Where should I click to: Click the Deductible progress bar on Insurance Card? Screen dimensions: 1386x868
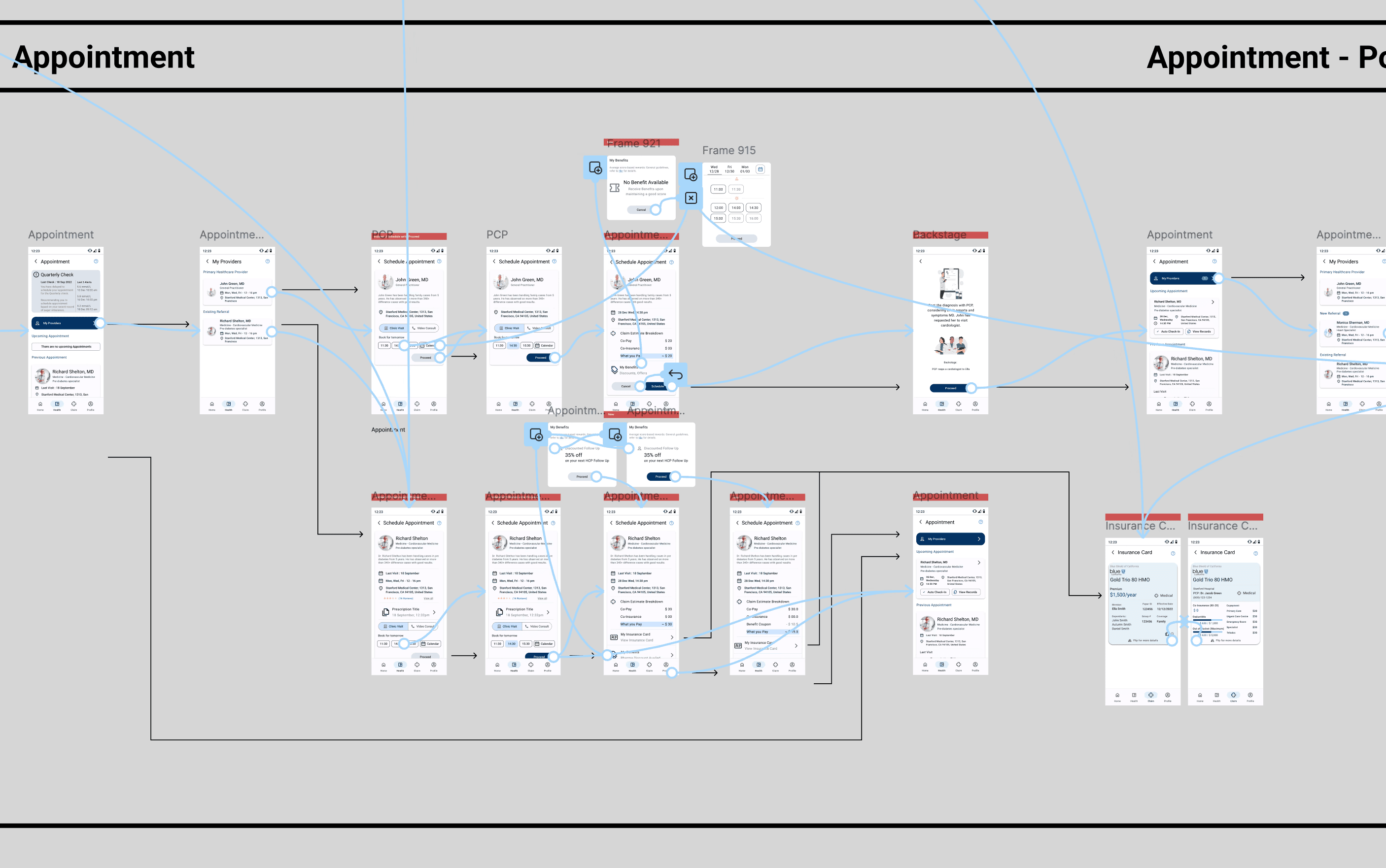[x=1209, y=620]
